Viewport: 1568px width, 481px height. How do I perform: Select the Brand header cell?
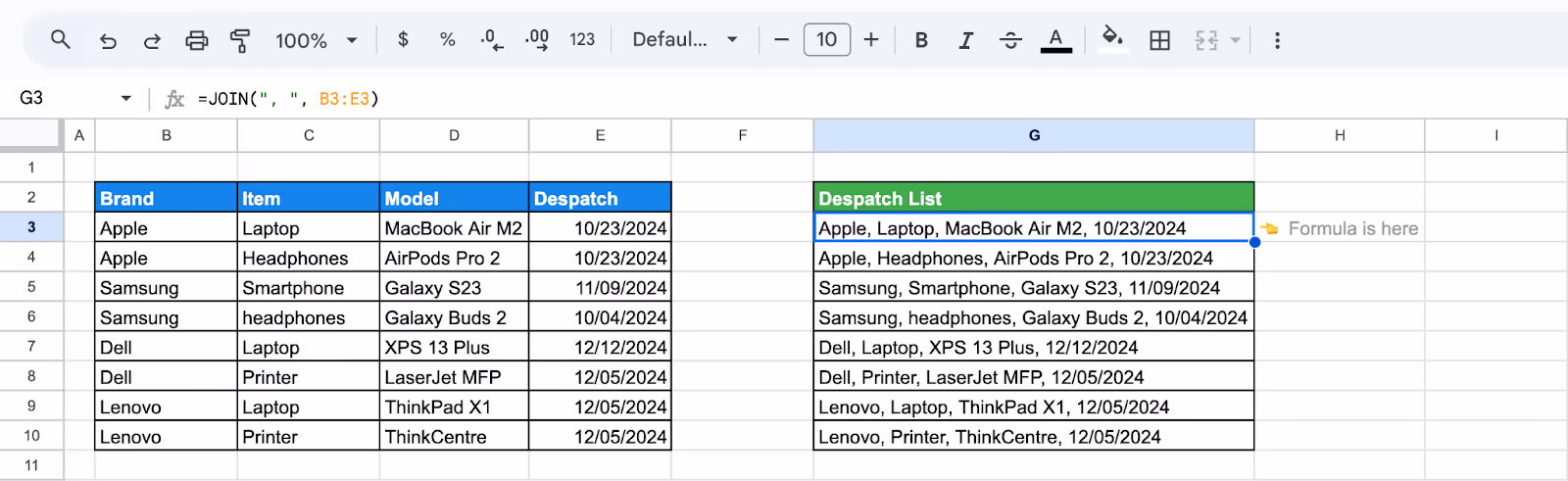167,198
